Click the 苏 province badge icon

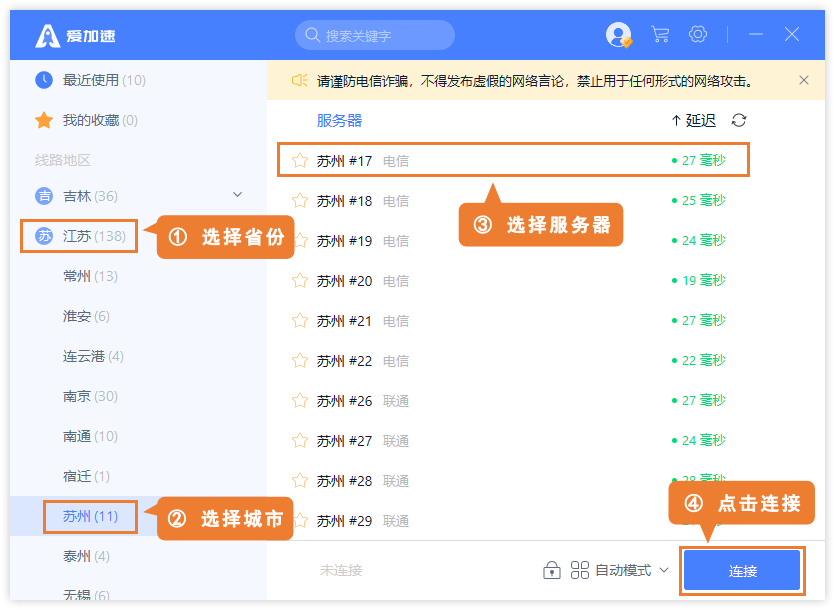pos(44,236)
